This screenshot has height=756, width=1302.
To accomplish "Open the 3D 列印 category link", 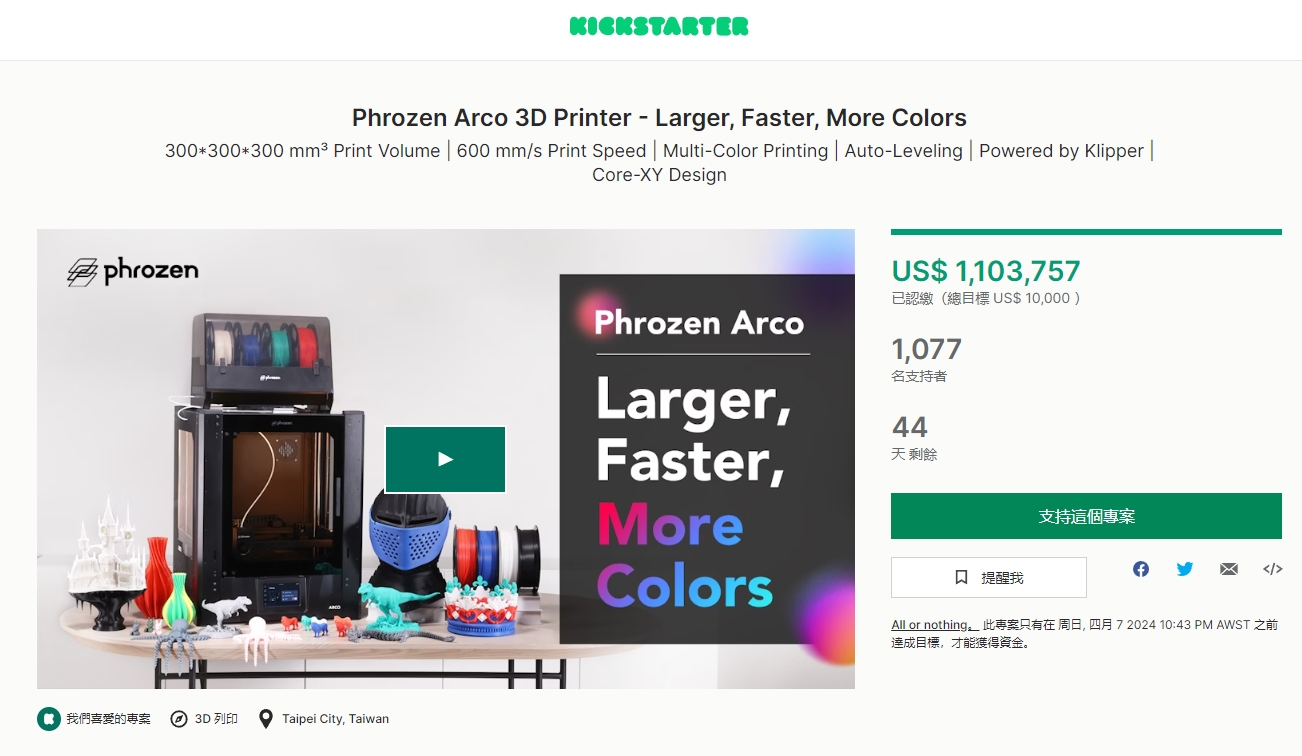I will coord(216,718).
